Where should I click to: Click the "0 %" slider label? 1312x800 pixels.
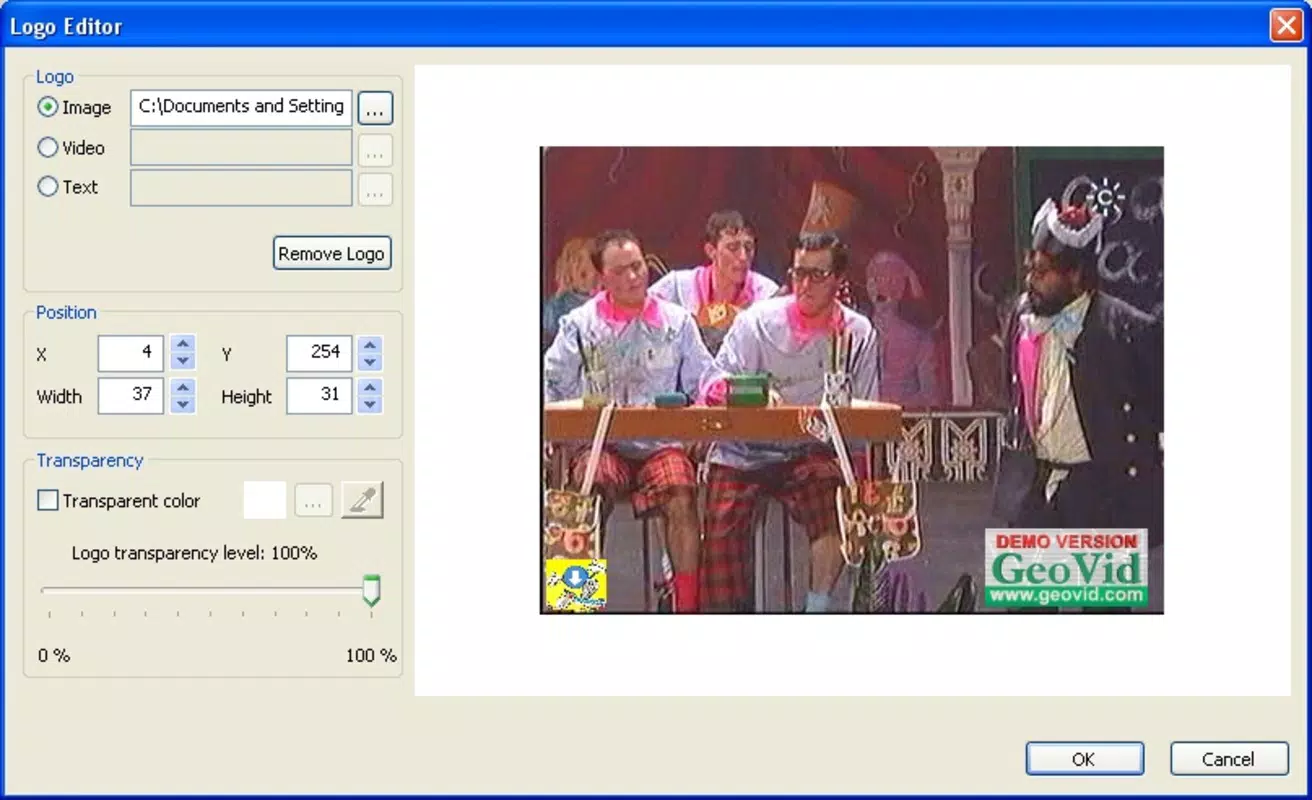coord(54,656)
